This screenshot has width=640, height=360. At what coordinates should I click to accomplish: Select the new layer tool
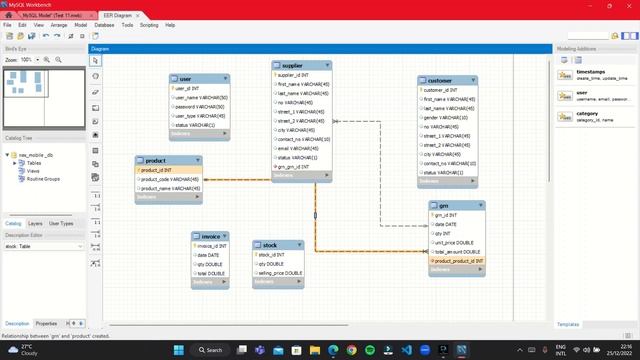point(96,108)
